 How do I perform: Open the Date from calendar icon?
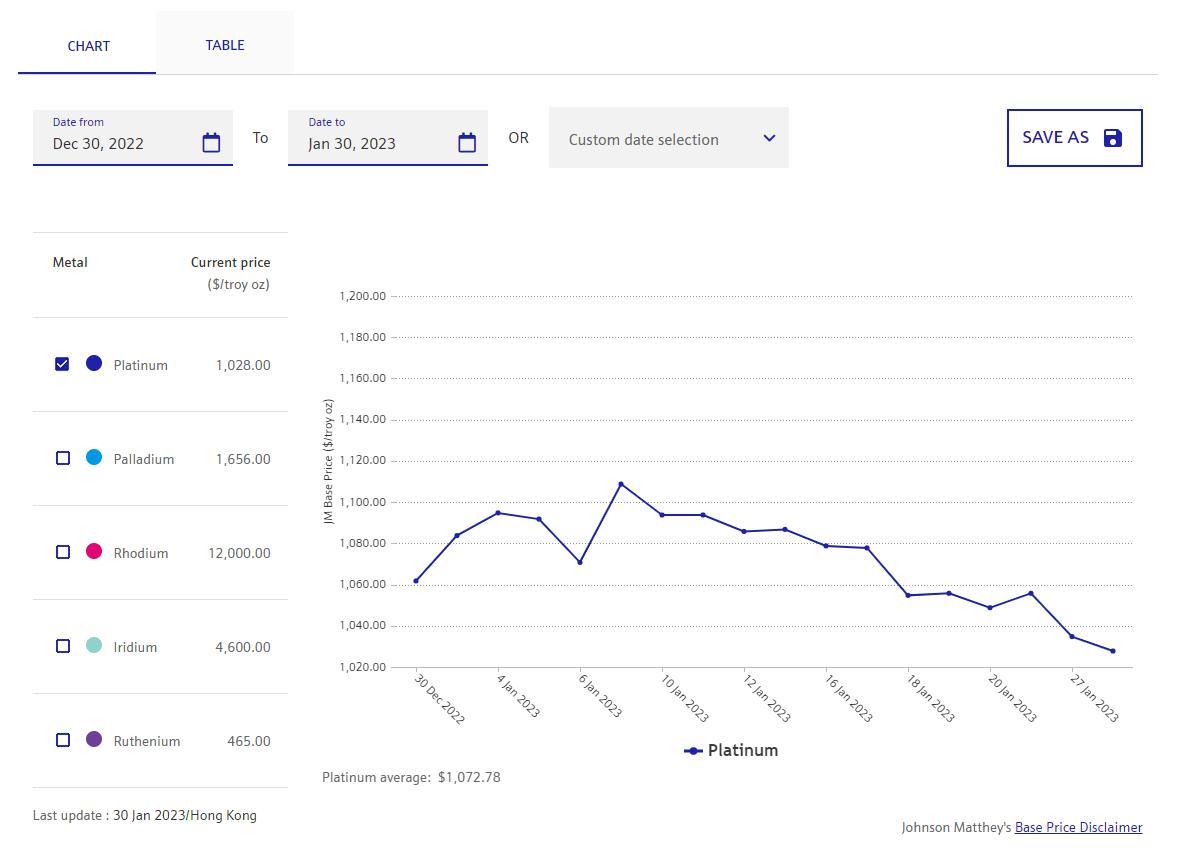[211, 143]
